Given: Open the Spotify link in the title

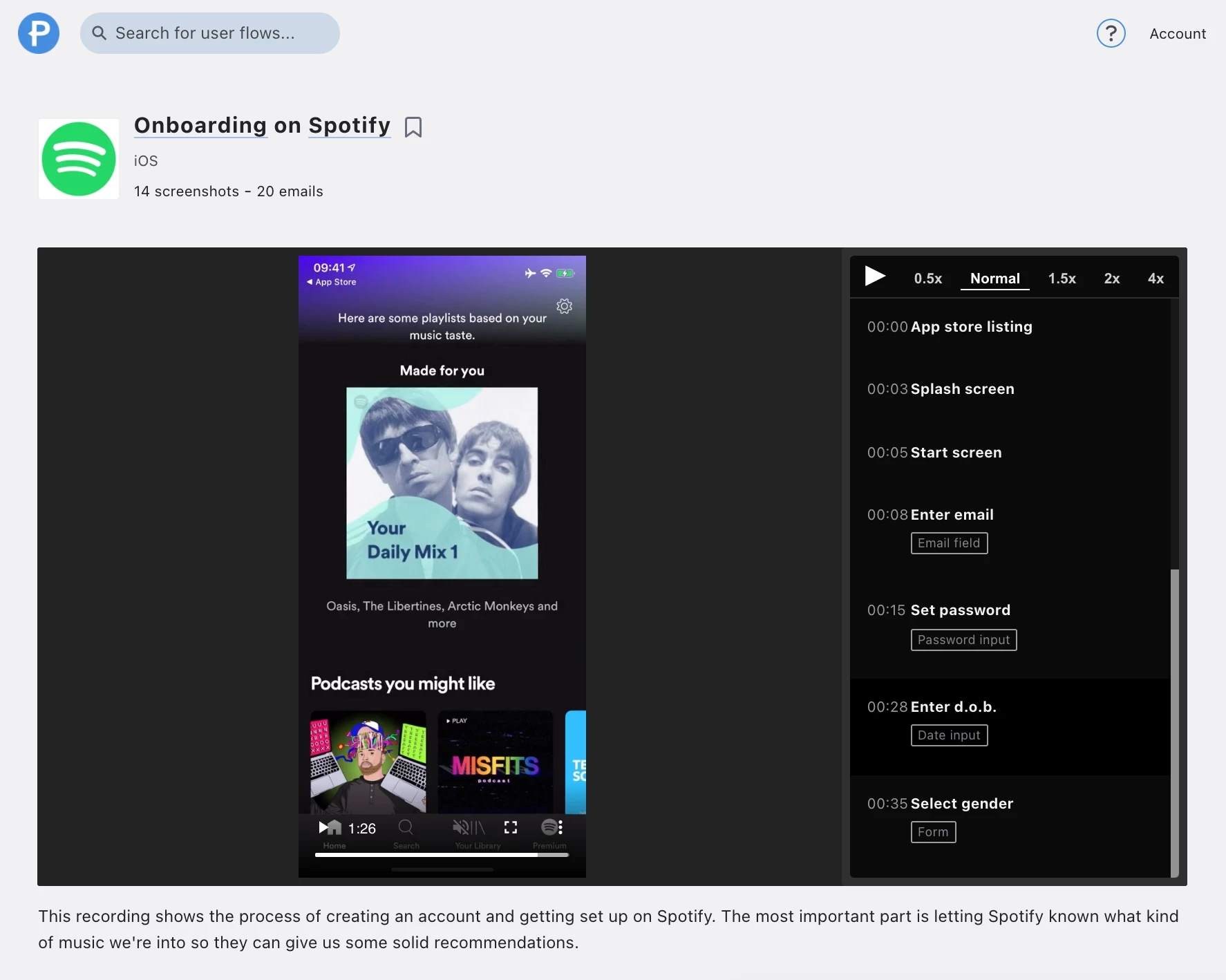Looking at the screenshot, I should [349, 125].
